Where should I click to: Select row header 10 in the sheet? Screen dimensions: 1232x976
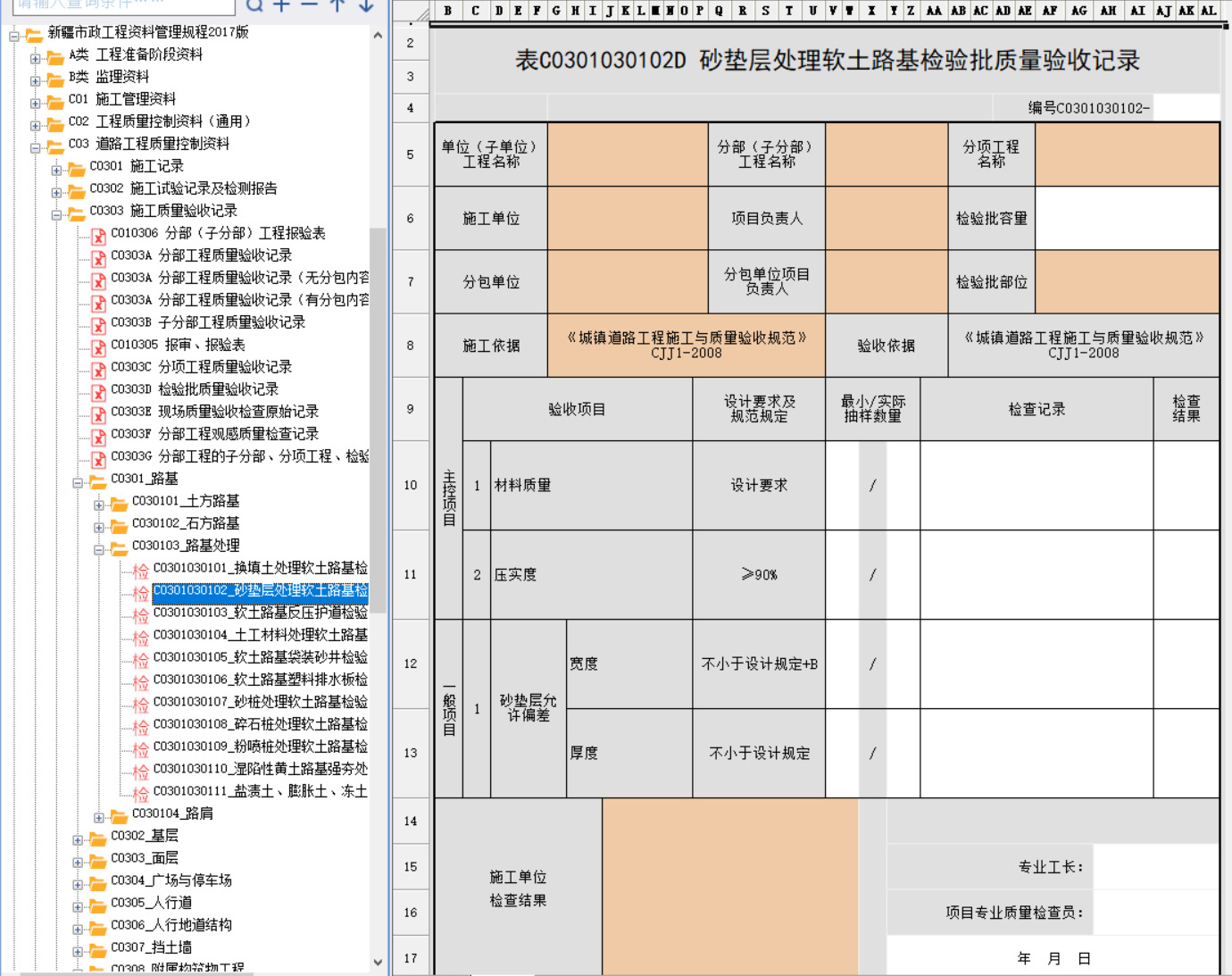[x=411, y=485]
